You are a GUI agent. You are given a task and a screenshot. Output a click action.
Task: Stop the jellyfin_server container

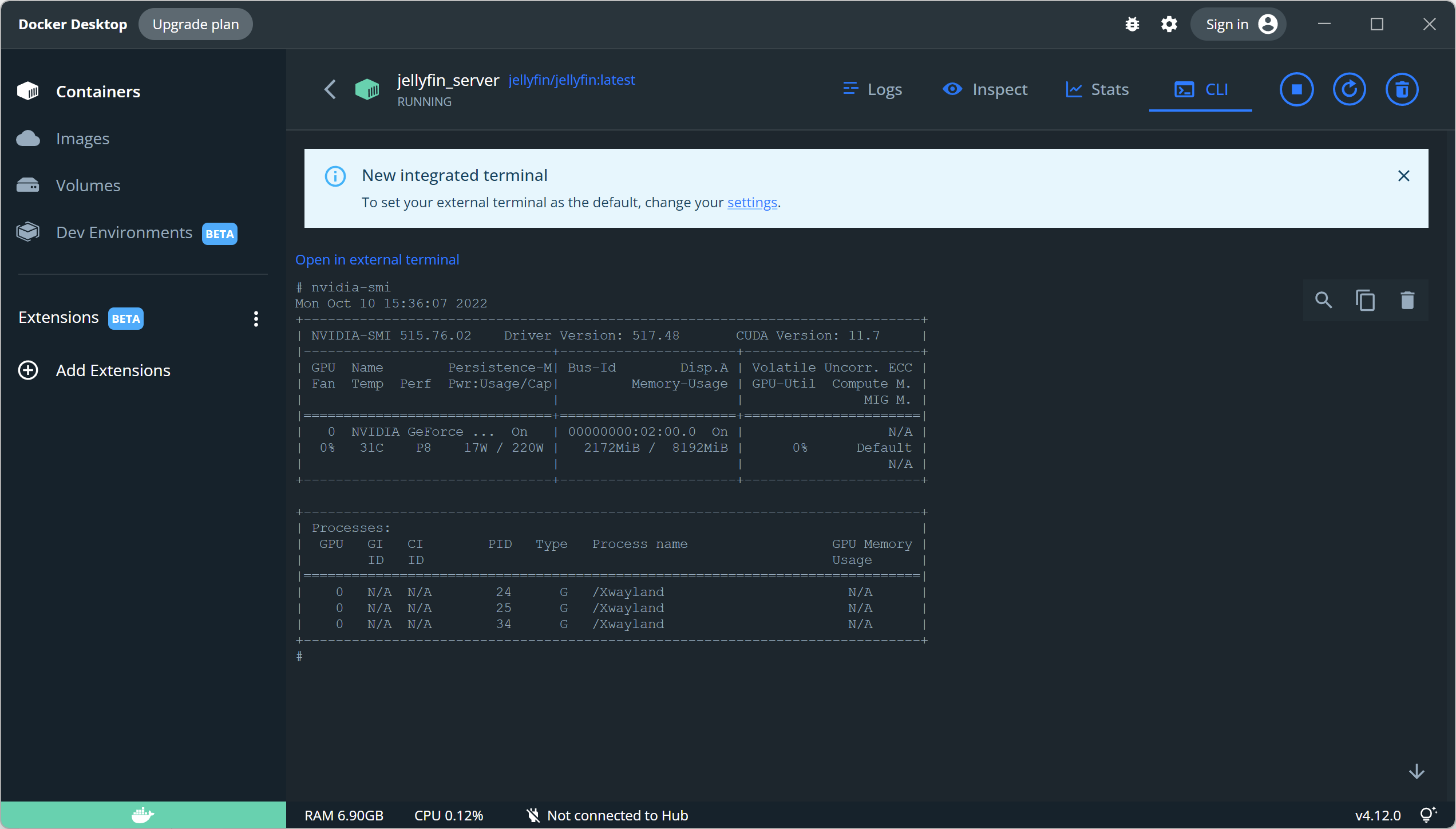pyautogui.click(x=1297, y=89)
